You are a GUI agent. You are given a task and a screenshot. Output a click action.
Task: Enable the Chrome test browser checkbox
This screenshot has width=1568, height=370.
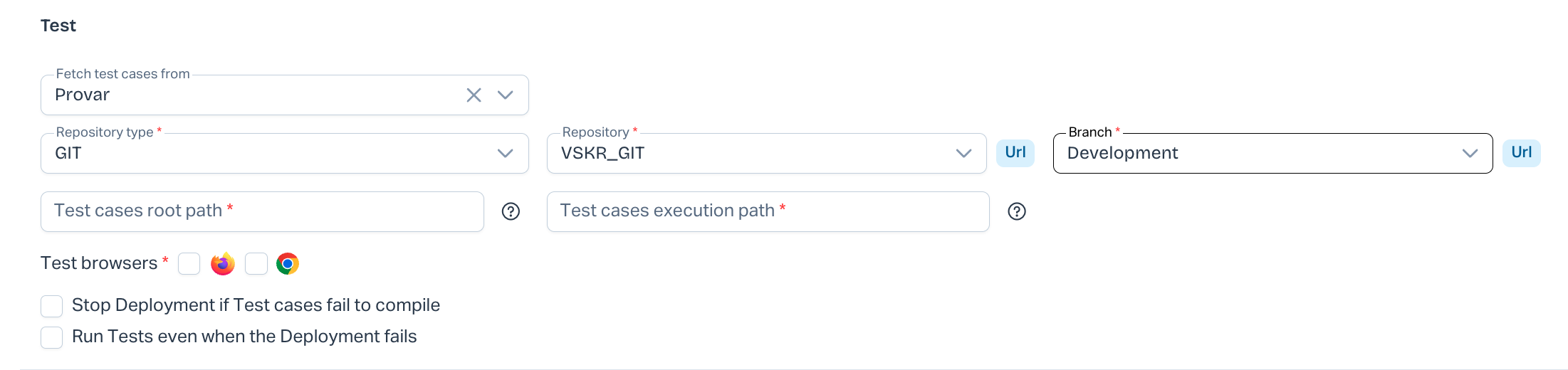[256, 264]
